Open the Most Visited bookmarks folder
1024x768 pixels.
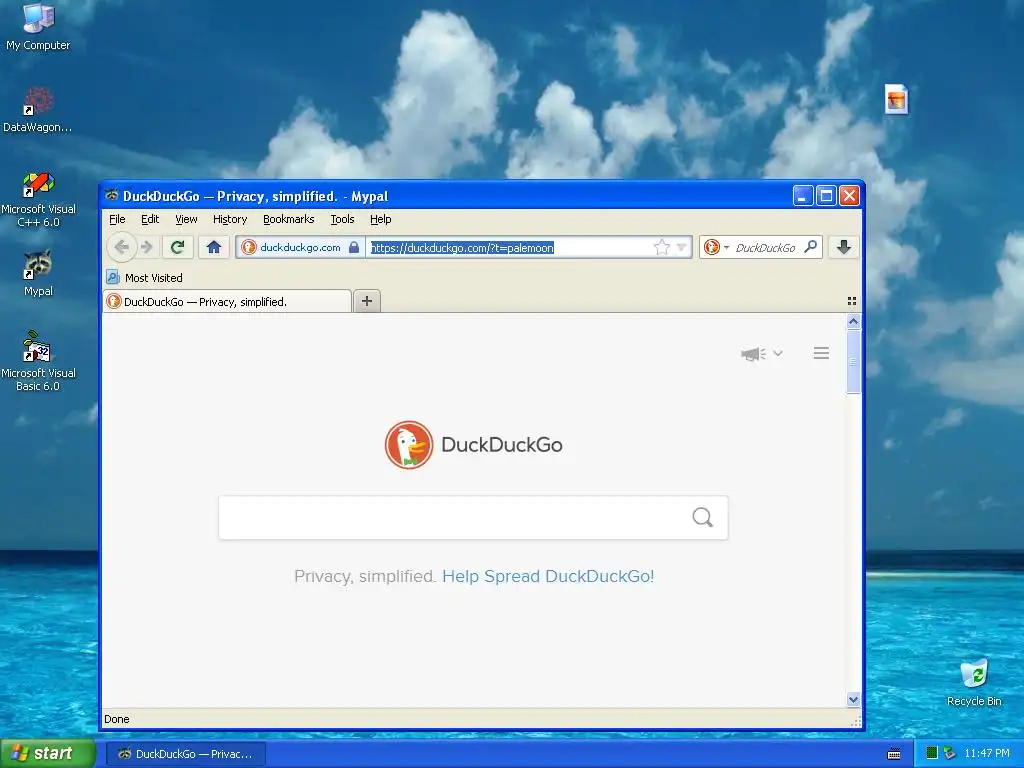(x=145, y=278)
